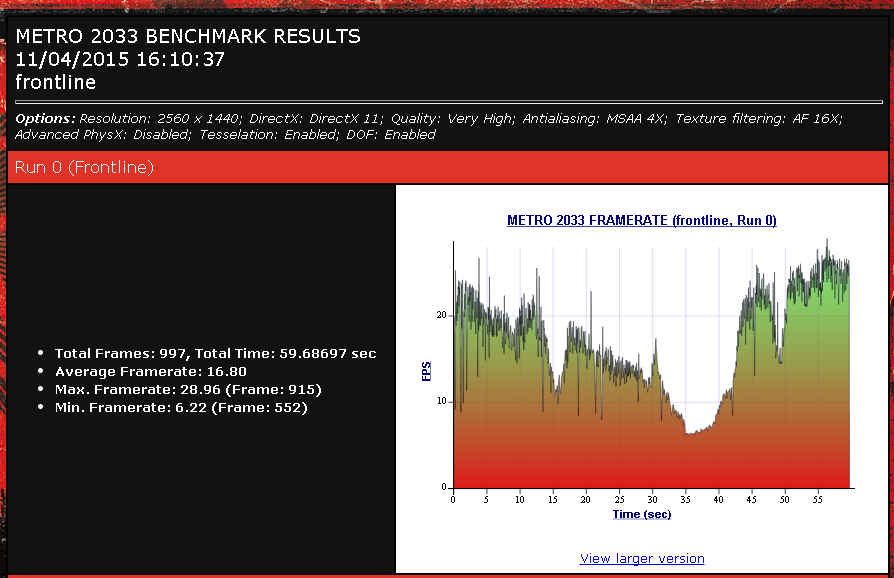Click the Antialiasing MSAA 4X option text
This screenshot has width=894, height=578.
pos(595,119)
